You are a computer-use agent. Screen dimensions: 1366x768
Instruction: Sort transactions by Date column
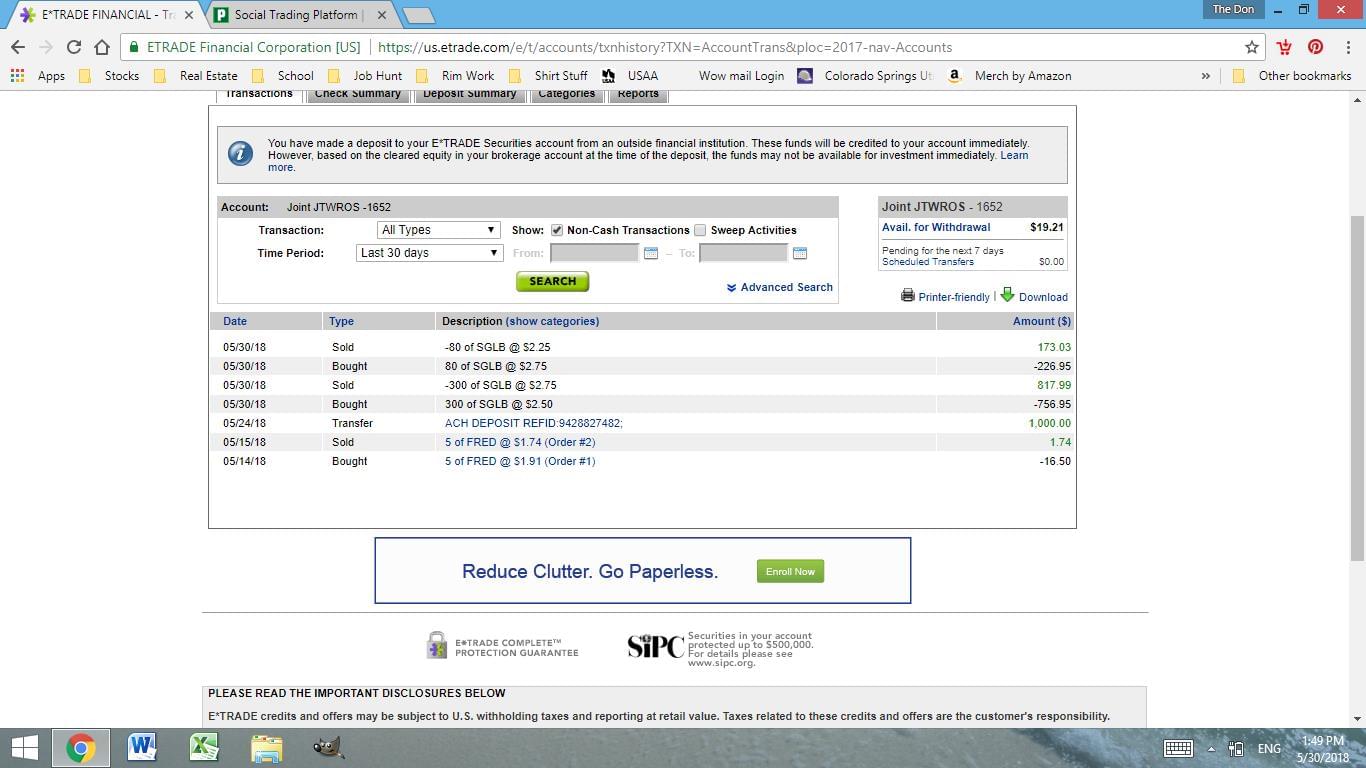235,321
